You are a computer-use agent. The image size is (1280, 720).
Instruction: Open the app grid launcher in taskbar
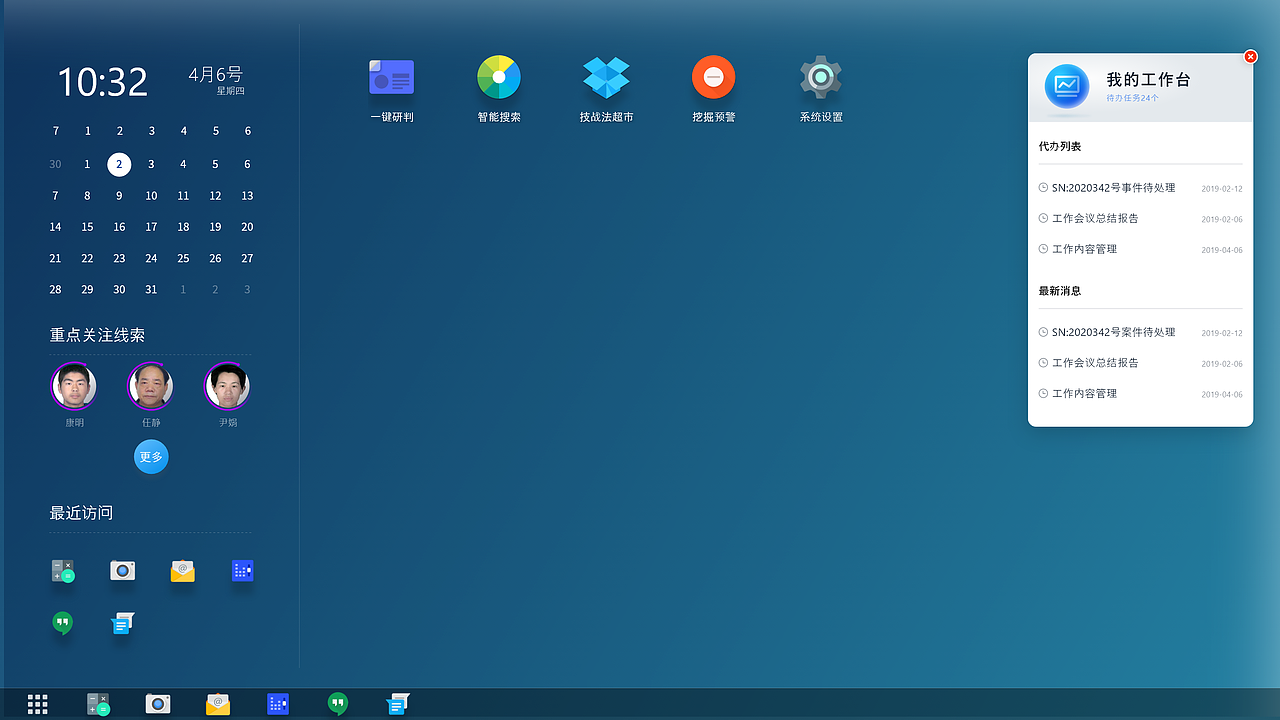pos(38,704)
